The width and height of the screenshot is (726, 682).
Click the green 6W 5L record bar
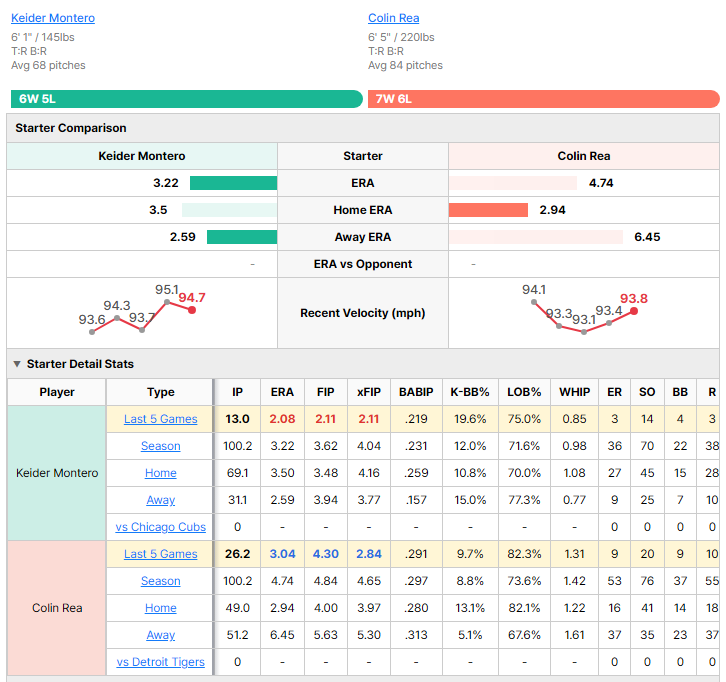pos(187,99)
